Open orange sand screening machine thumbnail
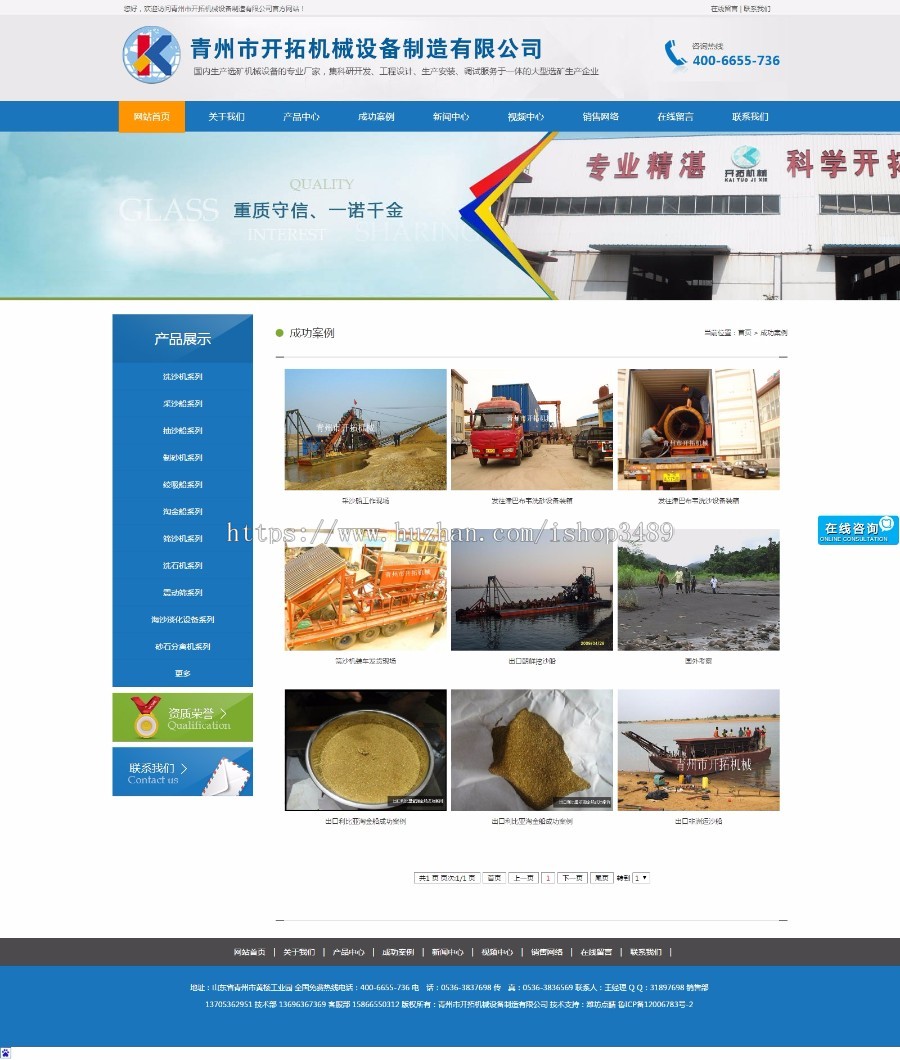900x1060 pixels. point(366,589)
